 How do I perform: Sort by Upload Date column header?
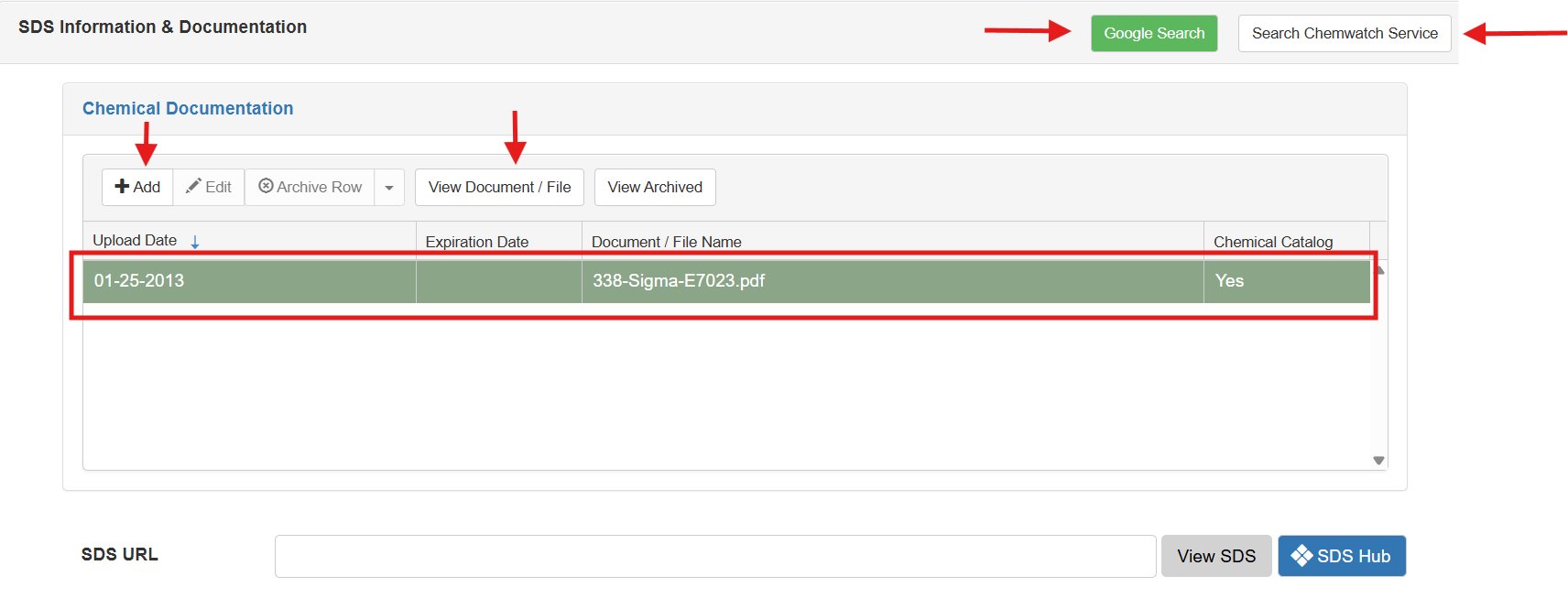point(135,240)
